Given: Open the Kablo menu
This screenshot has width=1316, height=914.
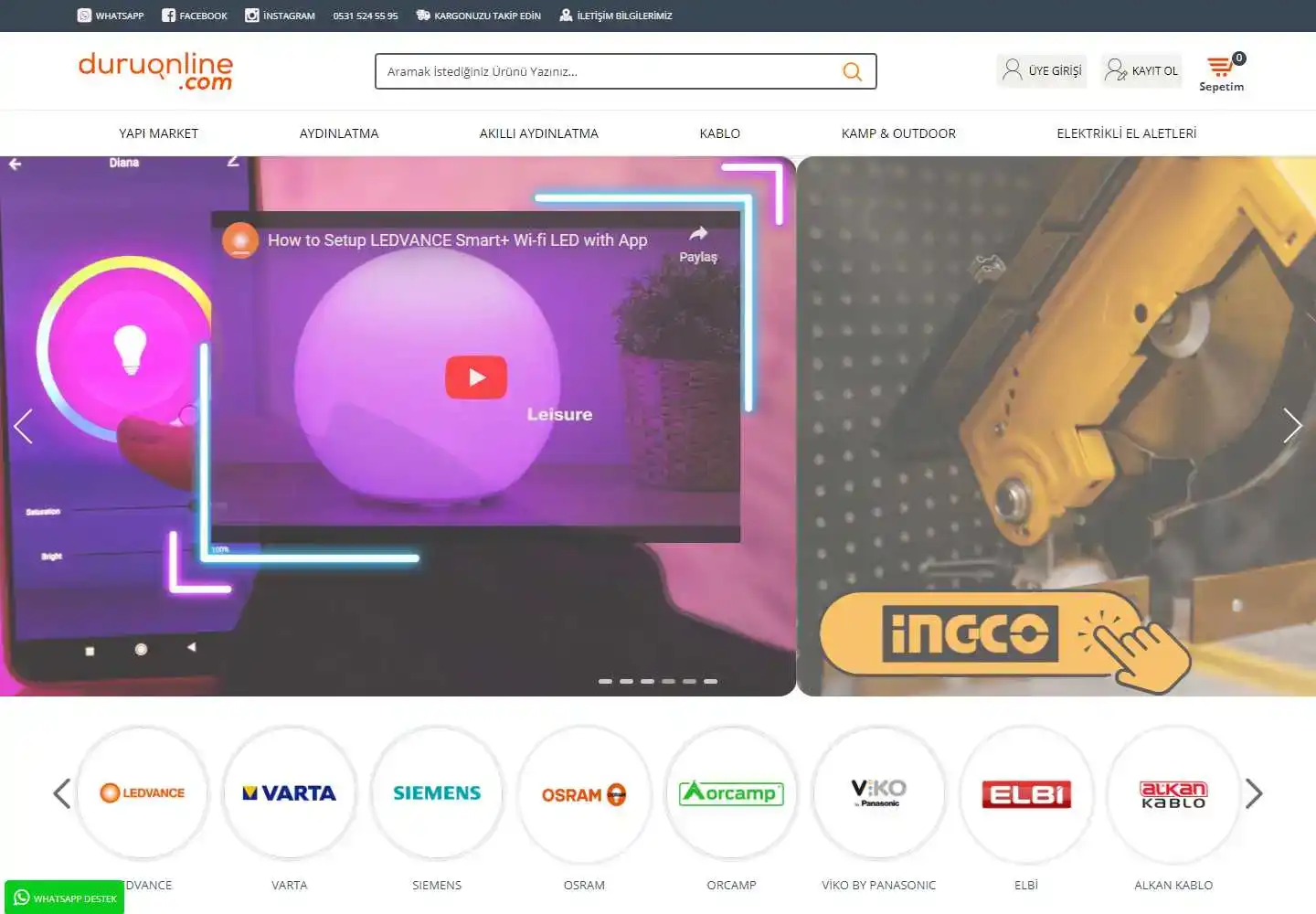Looking at the screenshot, I should pos(720,133).
